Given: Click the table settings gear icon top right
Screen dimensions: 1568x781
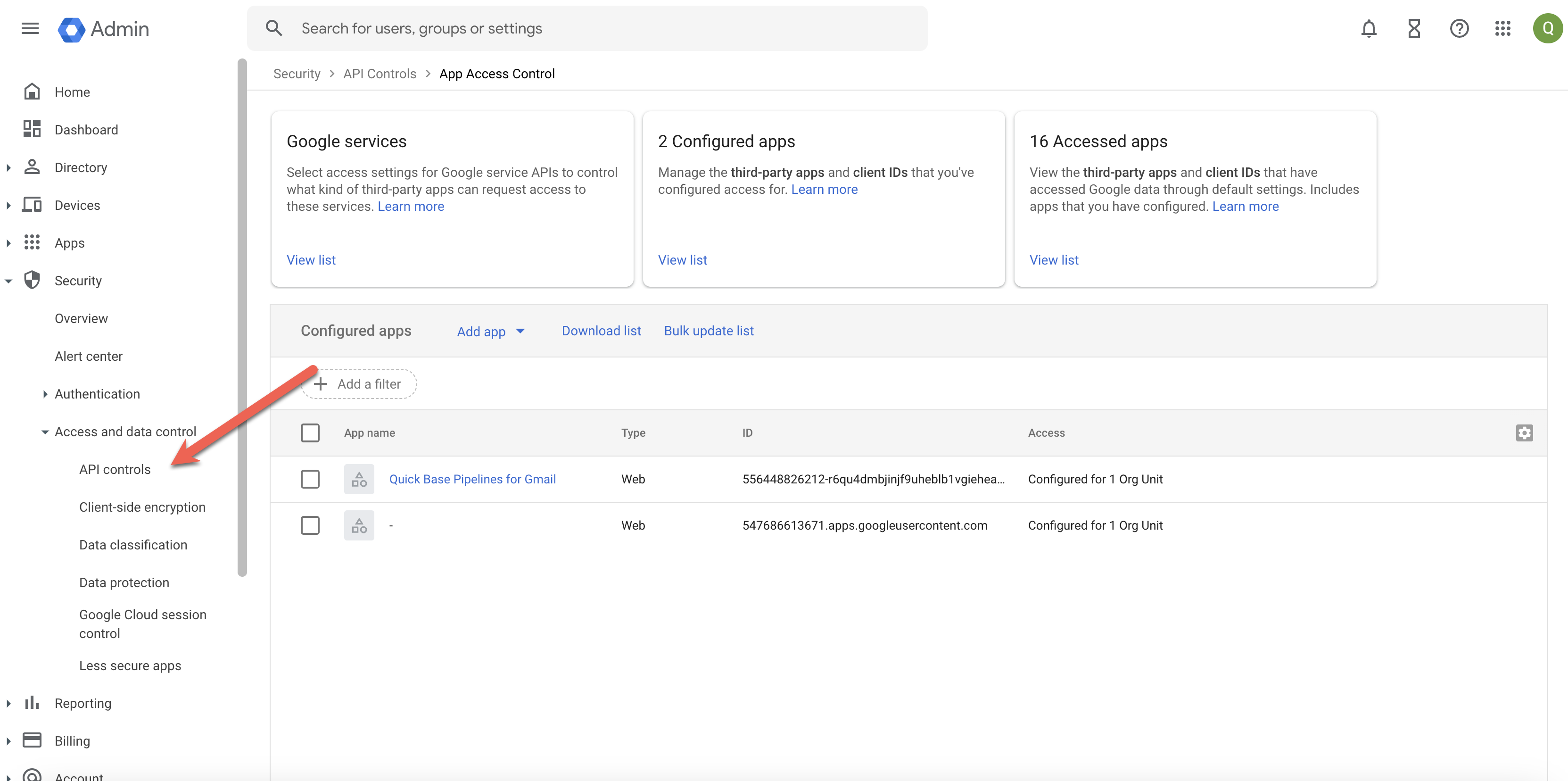Looking at the screenshot, I should [1524, 433].
